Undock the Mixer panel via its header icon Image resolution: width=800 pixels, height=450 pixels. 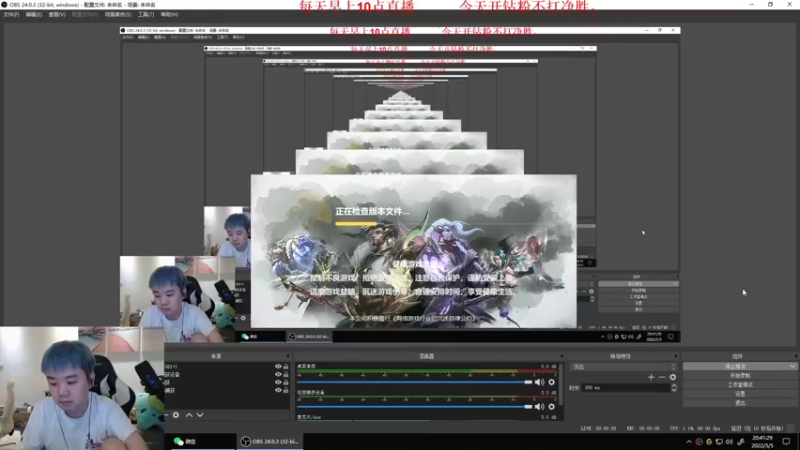562,356
